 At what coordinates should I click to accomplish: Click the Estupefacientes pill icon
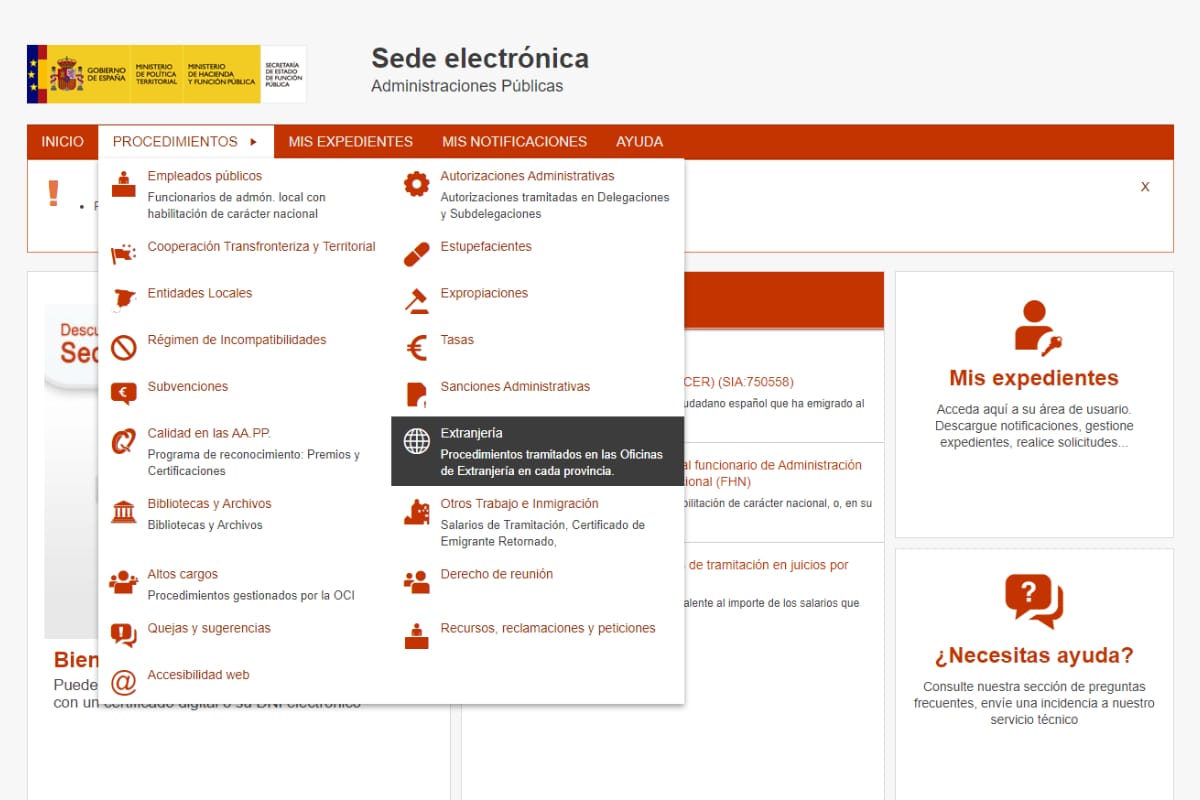[x=416, y=254]
